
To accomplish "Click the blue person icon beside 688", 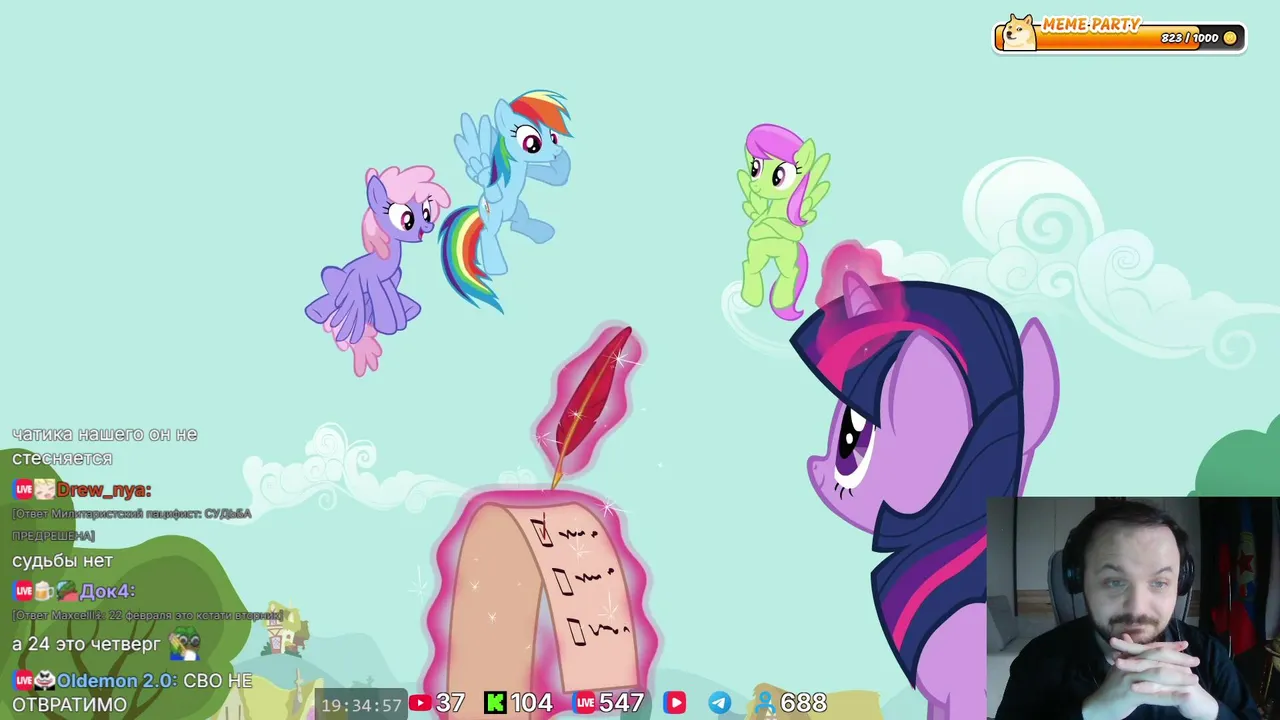I will [766, 703].
